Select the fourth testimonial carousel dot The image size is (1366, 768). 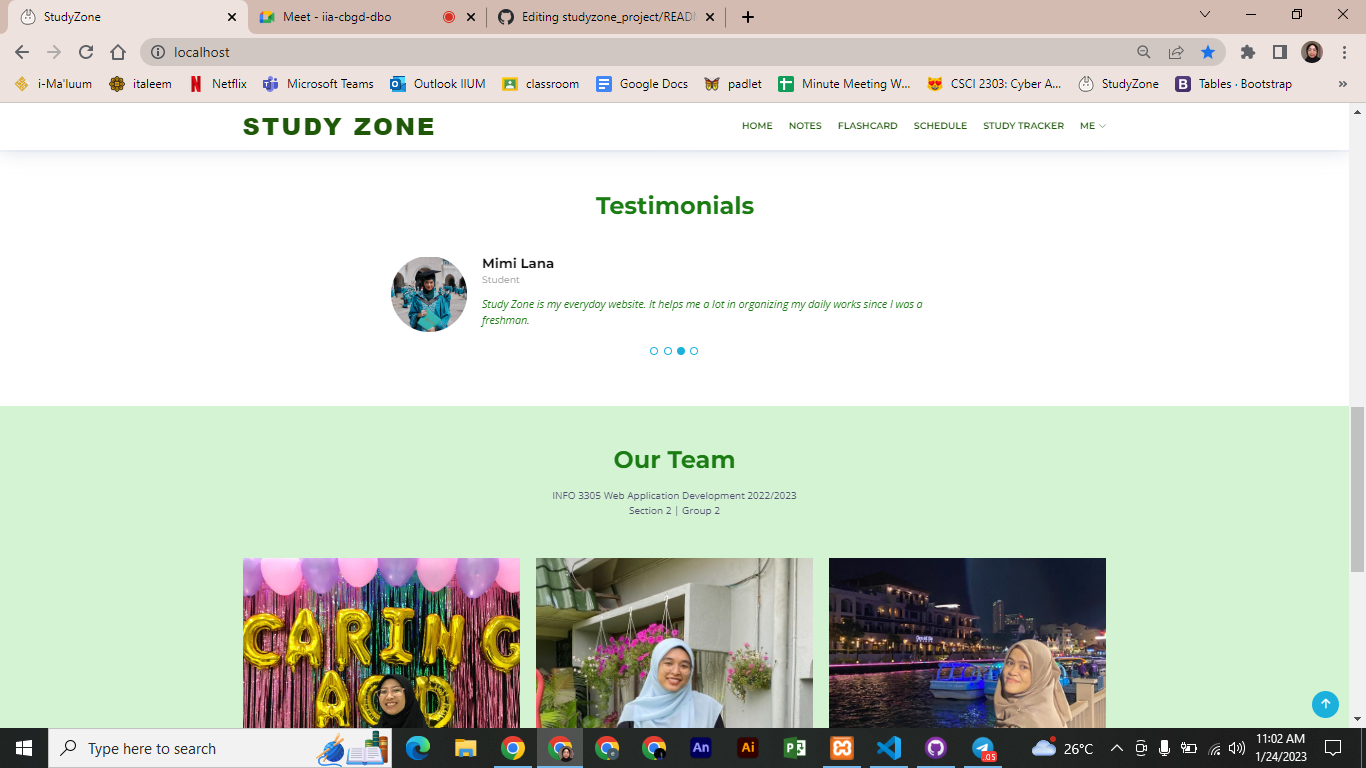695,351
